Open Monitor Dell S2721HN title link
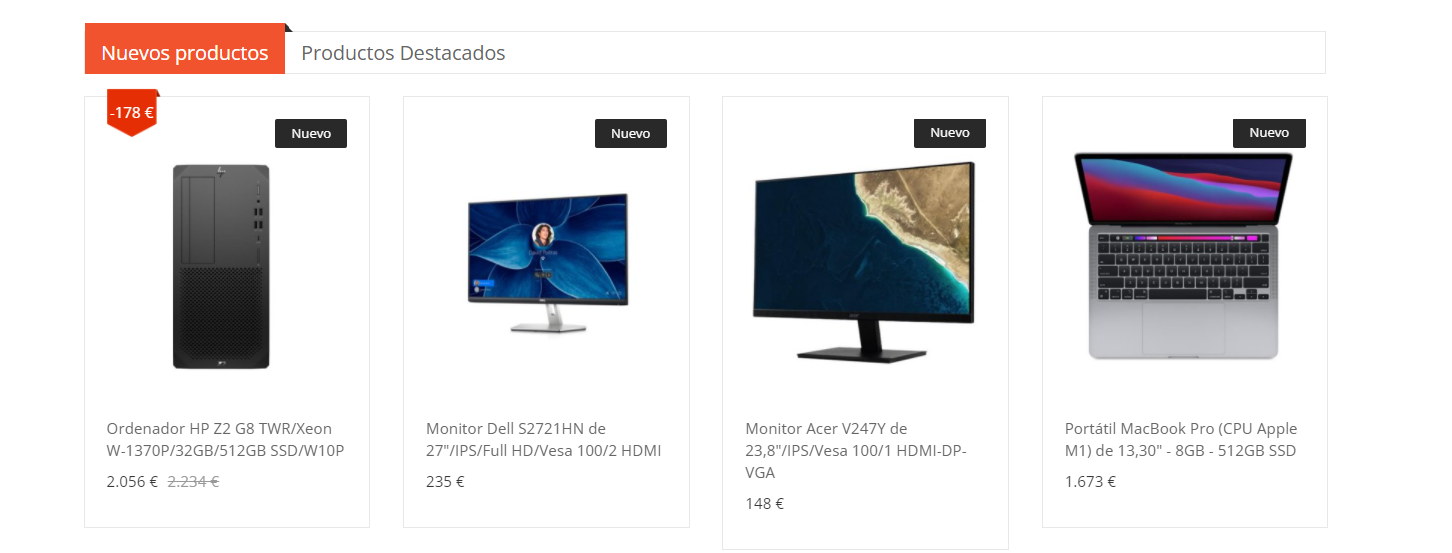This screenshot has height=553, width=1452. tap(544, 440)
